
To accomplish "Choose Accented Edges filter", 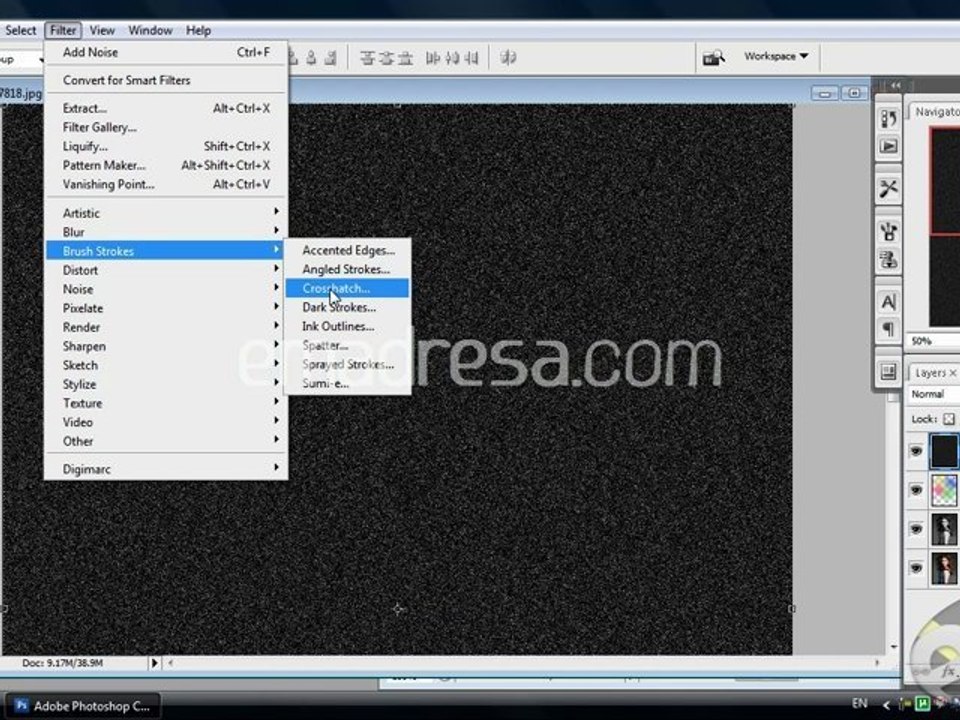I will click(x=347, y=250).
